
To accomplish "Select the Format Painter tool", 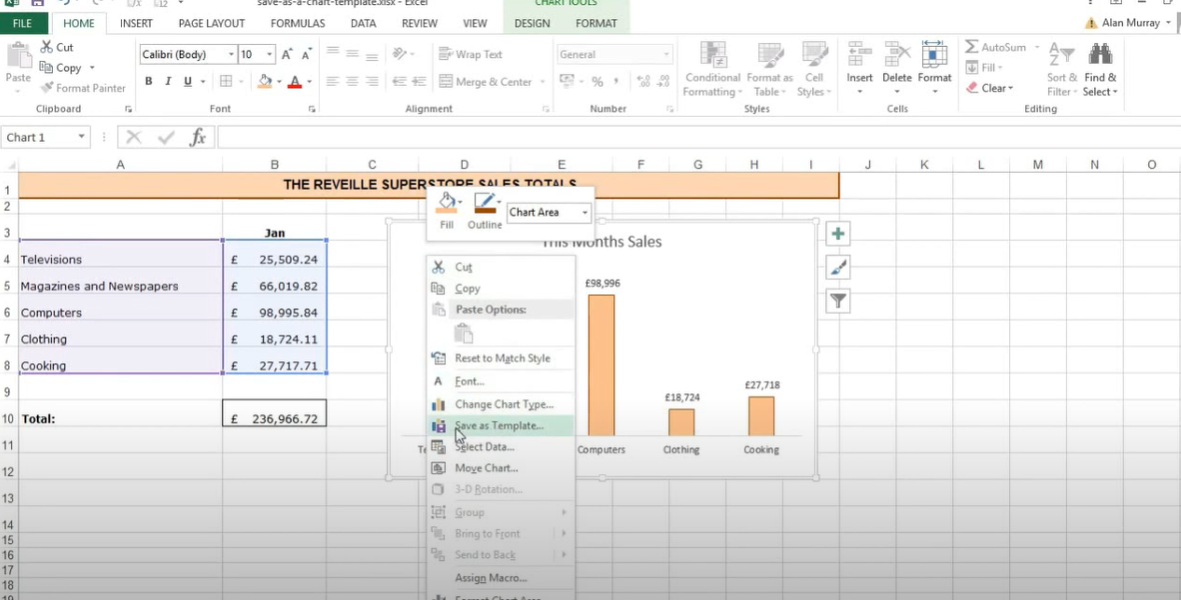I will (x=83, y=88).
